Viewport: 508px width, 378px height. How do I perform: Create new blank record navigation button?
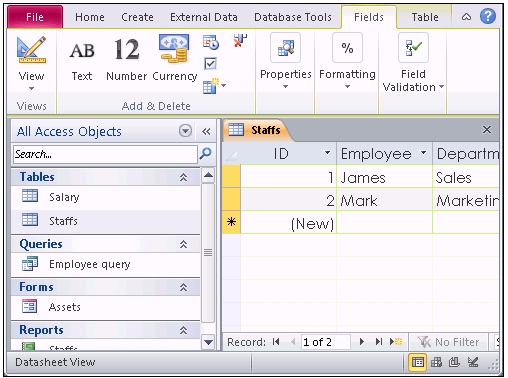pyautogui.click(x=396, y=342)
